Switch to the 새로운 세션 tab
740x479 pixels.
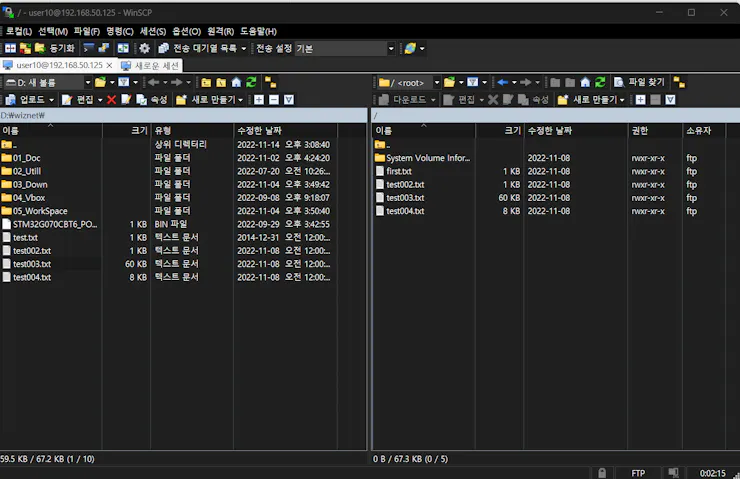[x=151, y=65]
